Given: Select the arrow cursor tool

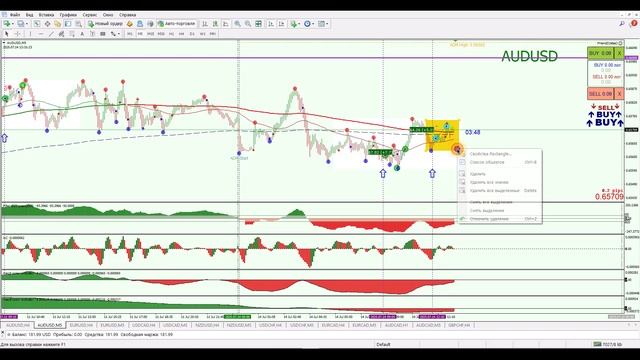Looking at the screenshot, I should (7, 34).
